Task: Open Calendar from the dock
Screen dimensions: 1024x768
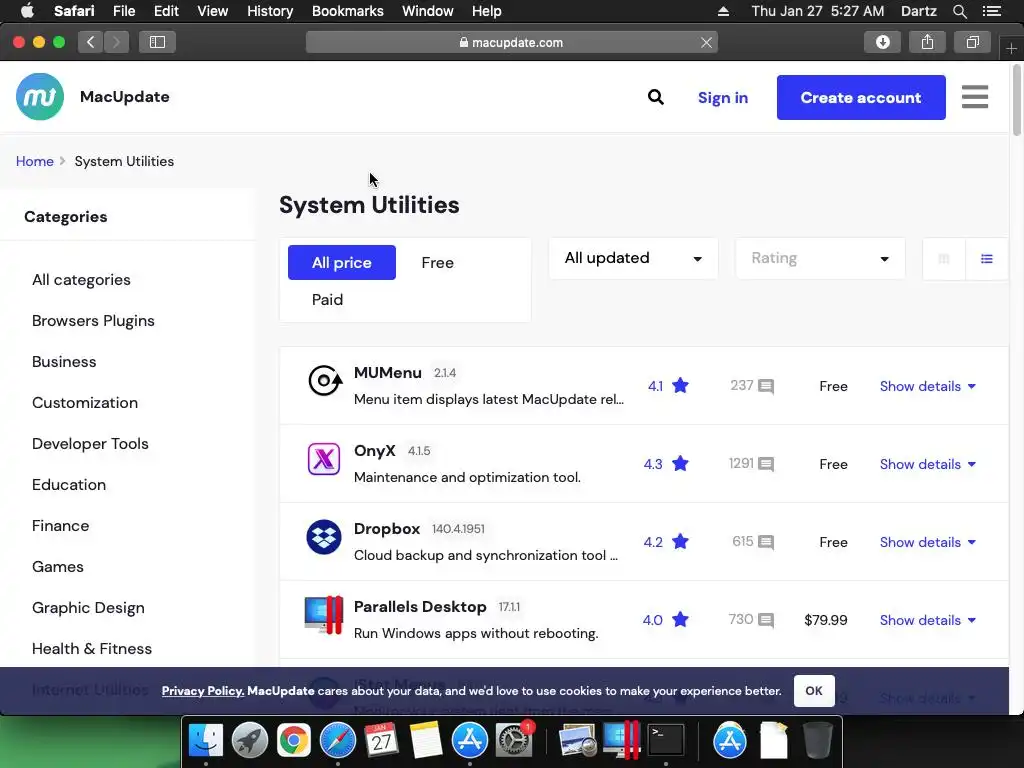Action: point(381,740)
